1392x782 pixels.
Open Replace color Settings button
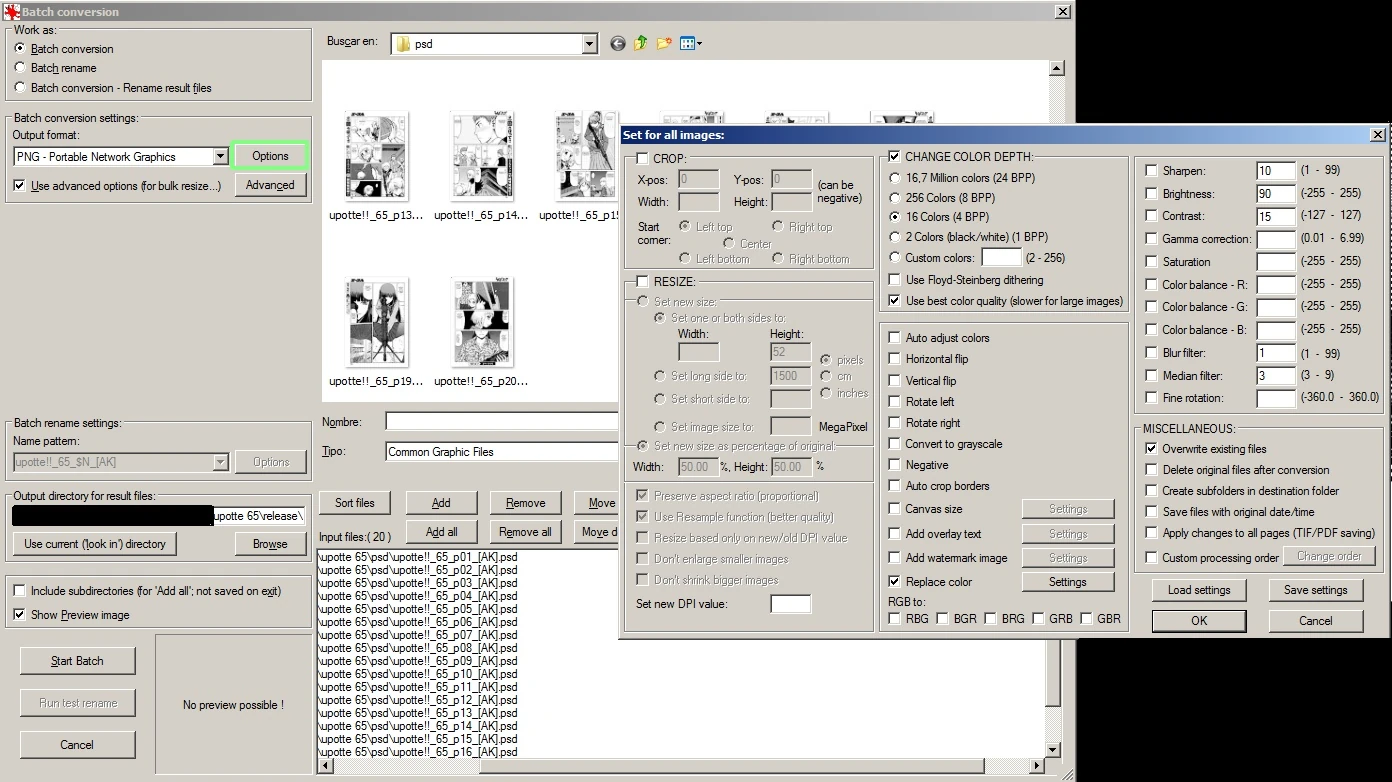1068,582
